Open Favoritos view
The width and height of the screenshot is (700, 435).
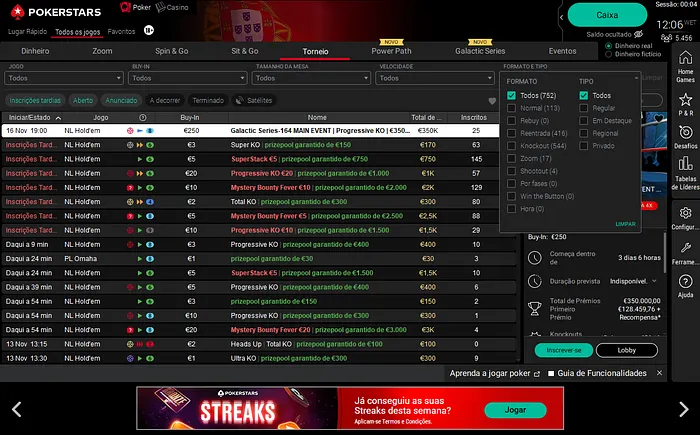(x=121, y=31)
